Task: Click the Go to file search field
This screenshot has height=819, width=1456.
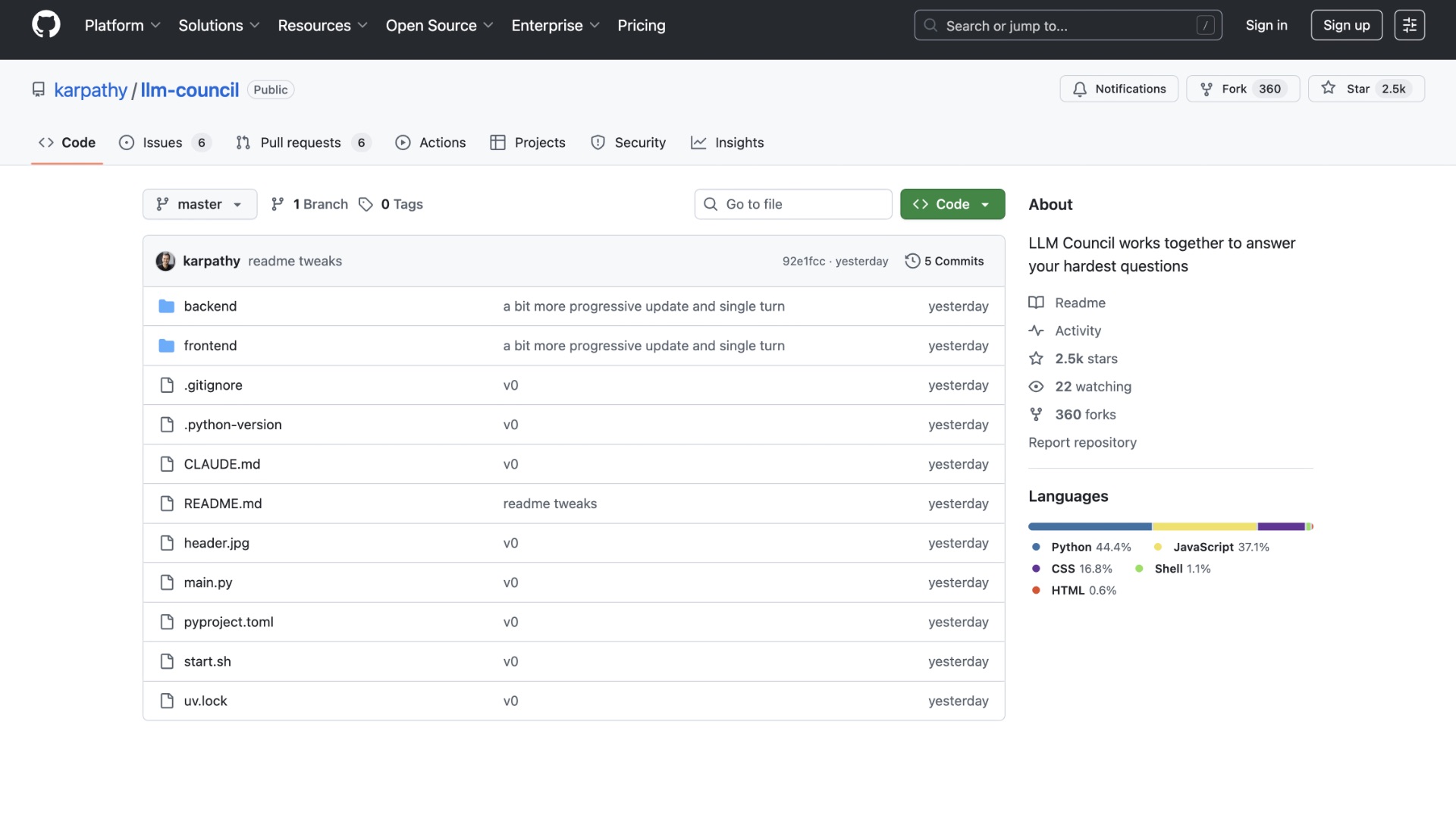Action: tap(792, 204)
